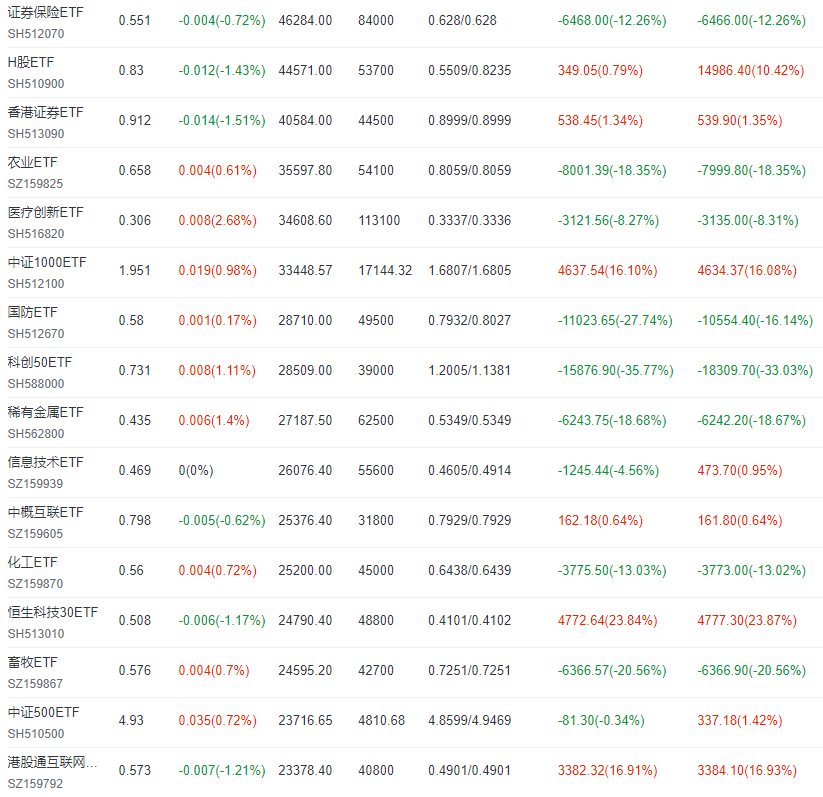The height and width of the screenshot is (797, 823).
Task: Select the 中证500ETF fund name
Action: (44, 712)
